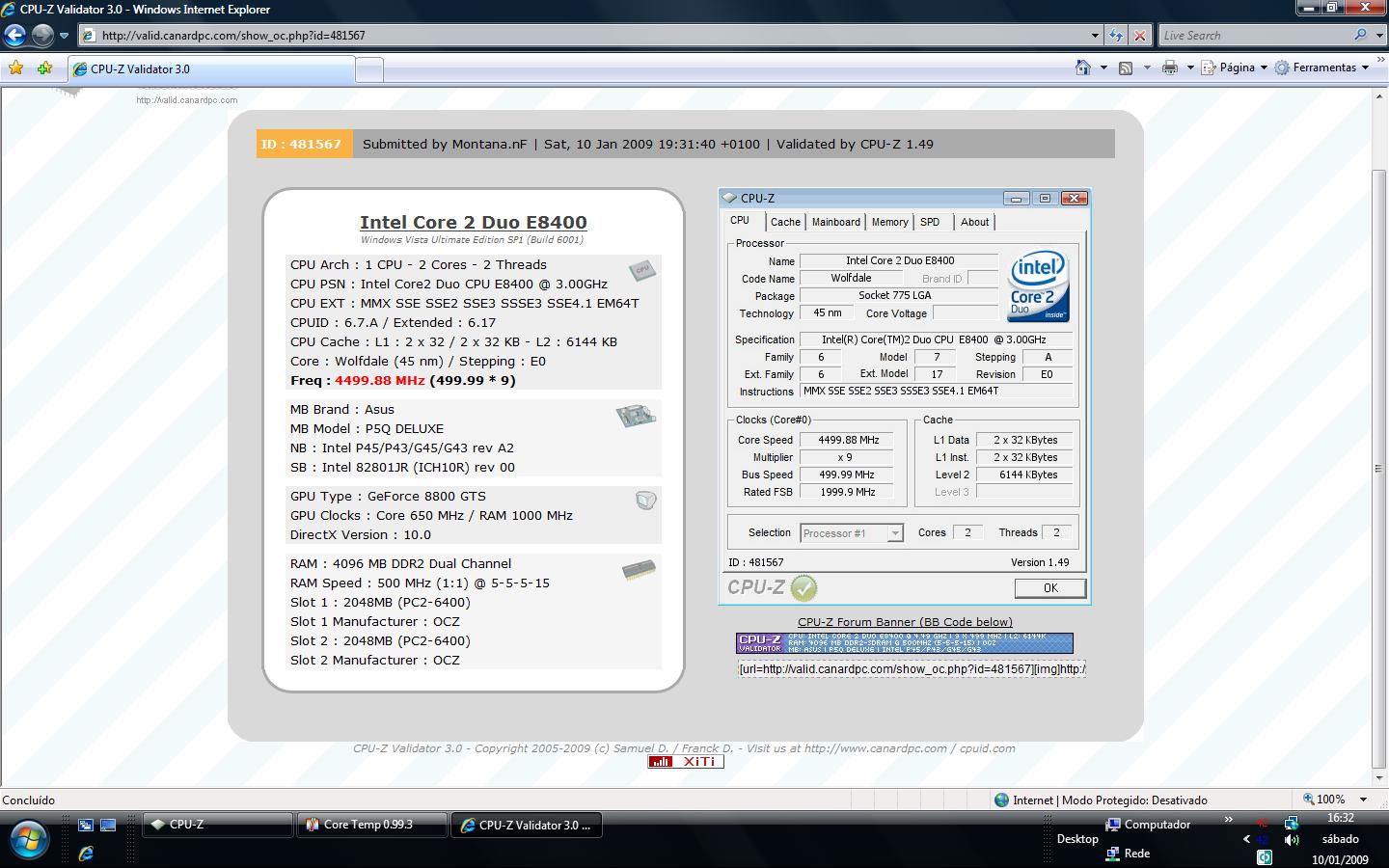Click the BB code URL text field

(912, 668)
